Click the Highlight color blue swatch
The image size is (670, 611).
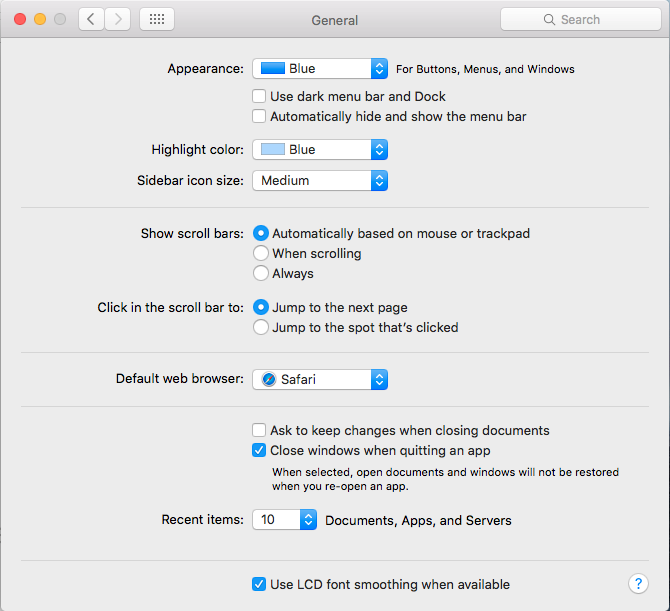click(271, 150)
